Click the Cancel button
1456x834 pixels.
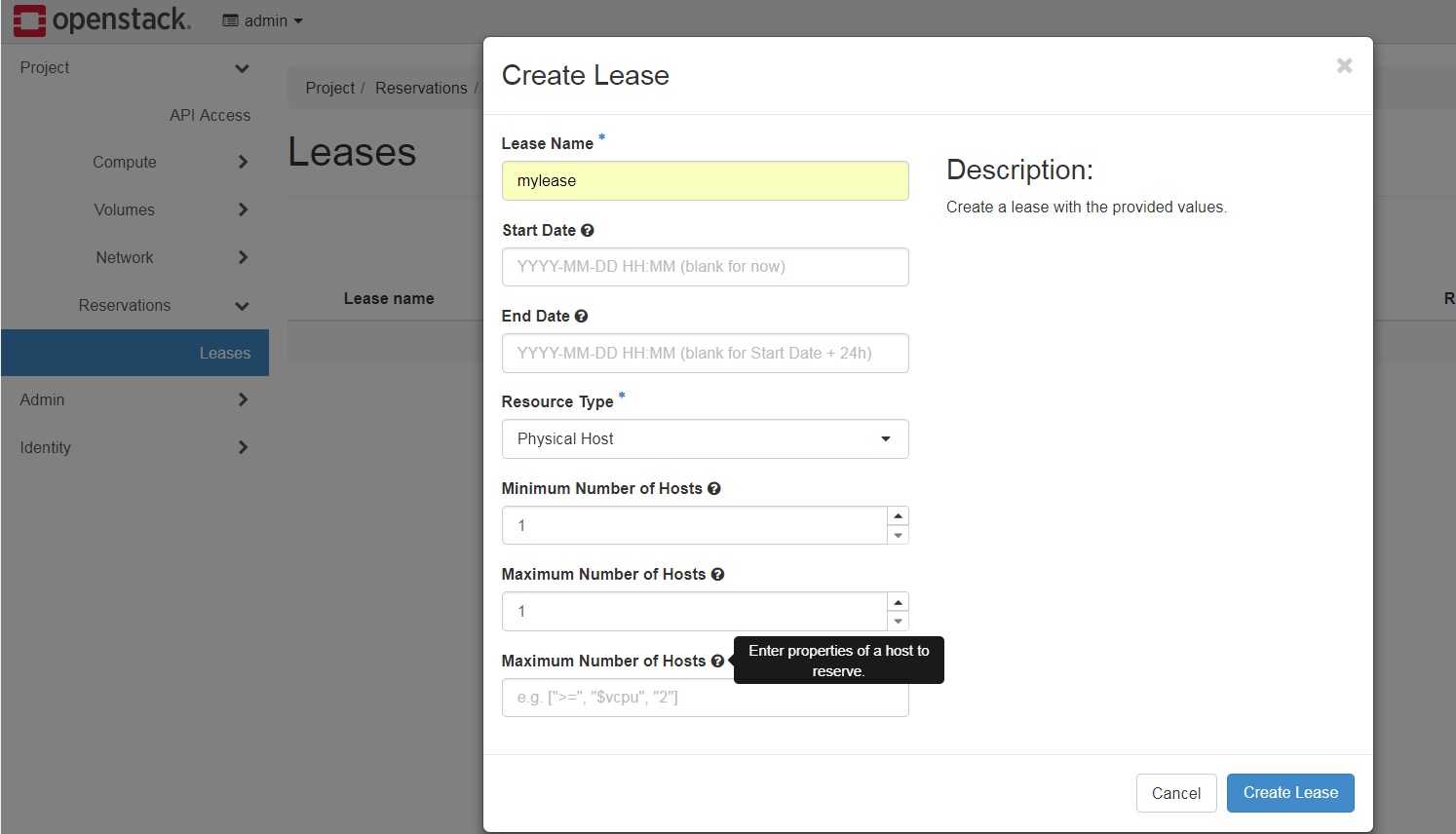[1176, 793]
